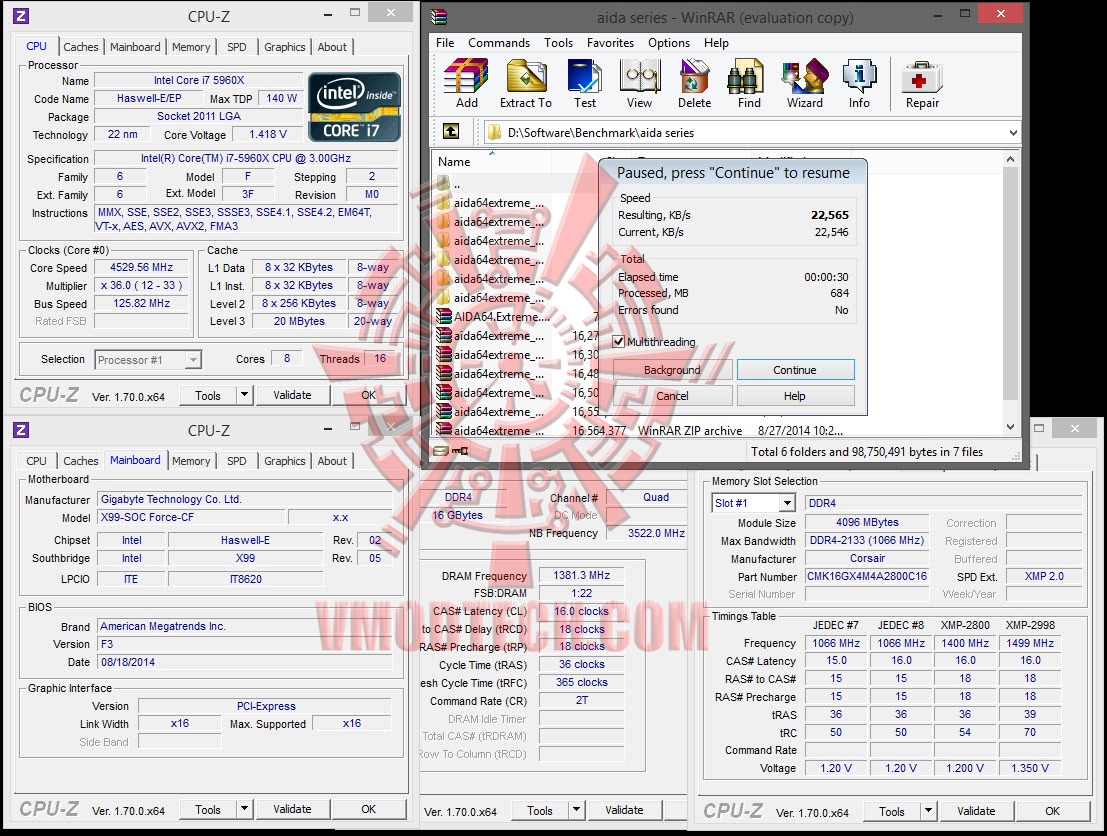1107x836 pixels.
Task: Open About tab in Mainboard CPU-Z window
Action: coord(332,460)
